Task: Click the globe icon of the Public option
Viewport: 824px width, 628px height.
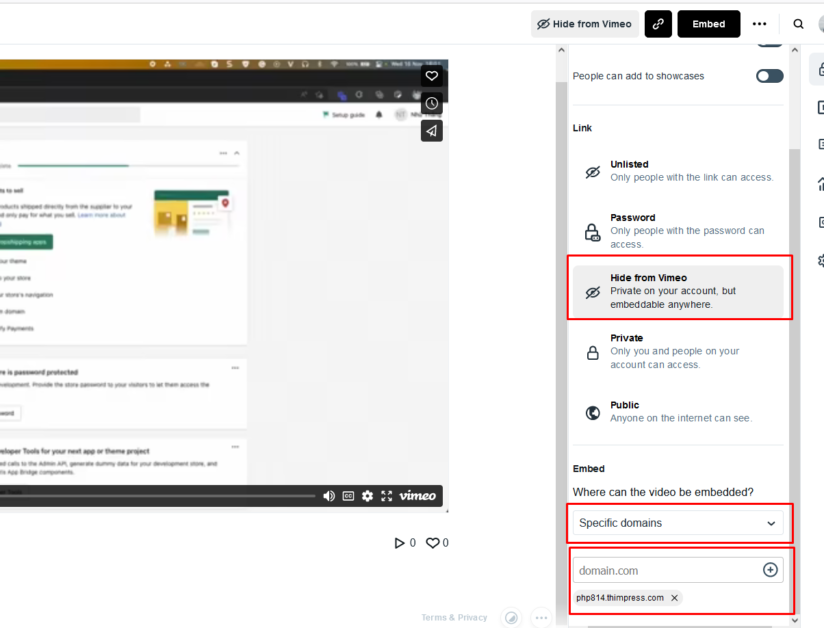Action: pyautogui.click(x=593, y=413)
